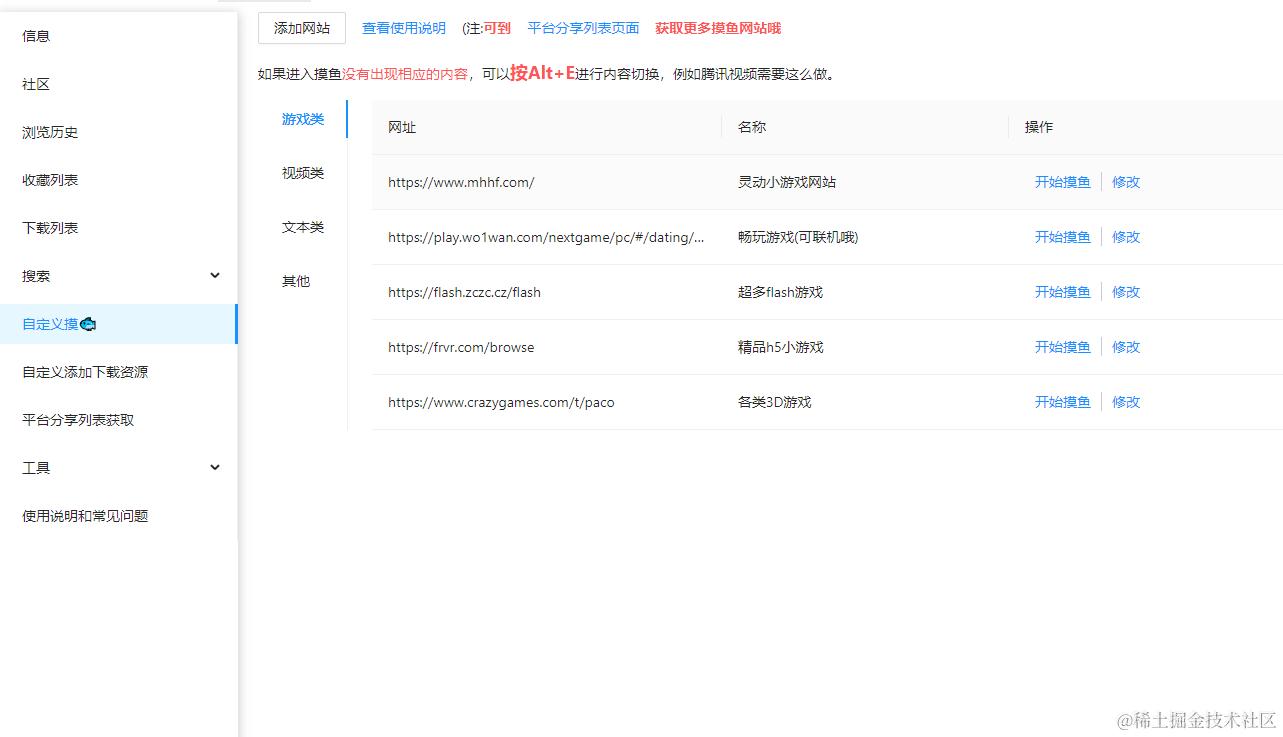Open the 平台分享列表页面 link
The height and width of the screenshot is (737, 1283).
pos(583,28)
